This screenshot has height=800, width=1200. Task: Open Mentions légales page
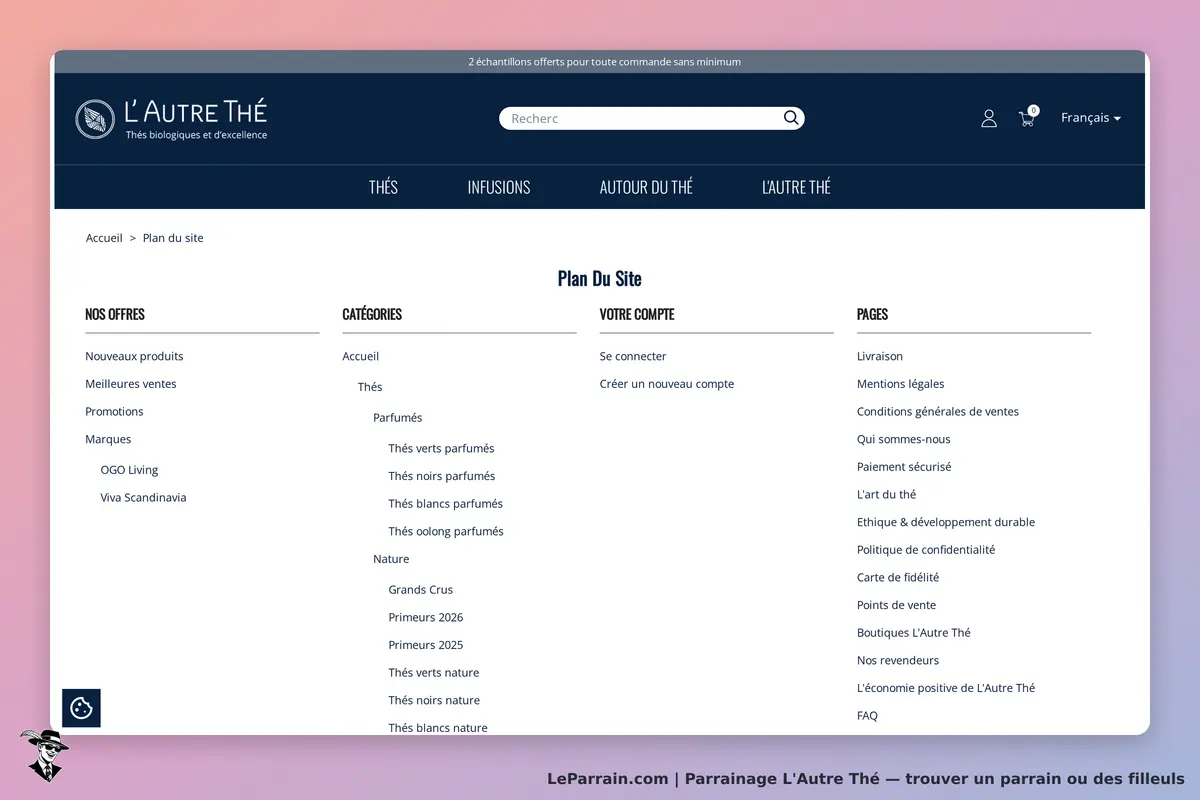pyautogui.click(x=901, y=384)
